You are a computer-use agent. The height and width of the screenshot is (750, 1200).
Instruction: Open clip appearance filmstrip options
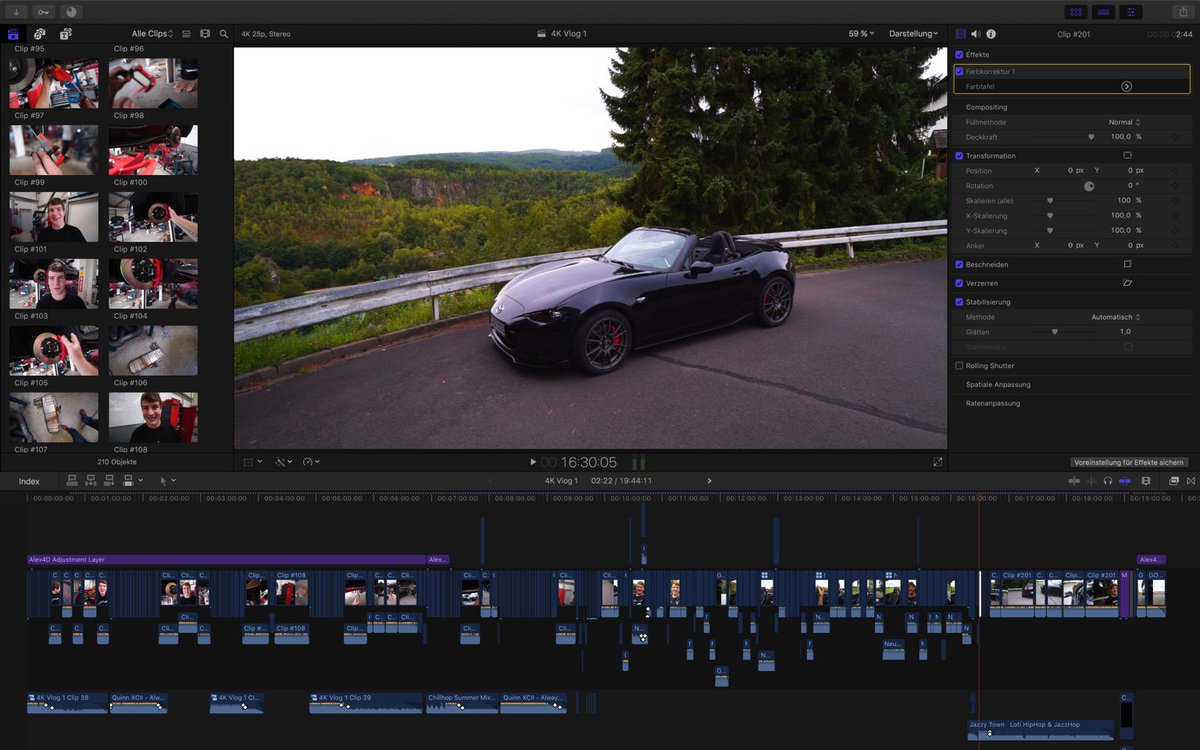coord(205,34)
